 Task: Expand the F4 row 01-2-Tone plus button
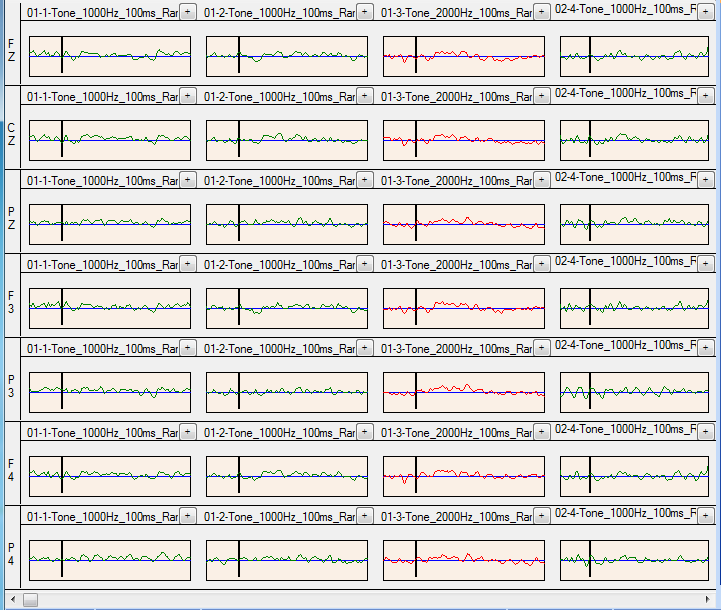[x=365, y=432]
